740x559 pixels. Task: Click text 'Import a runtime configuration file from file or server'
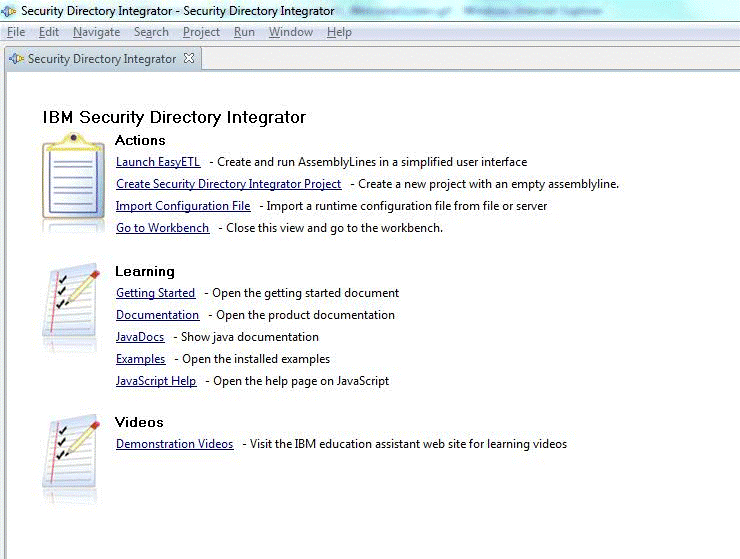coord(407,206)
